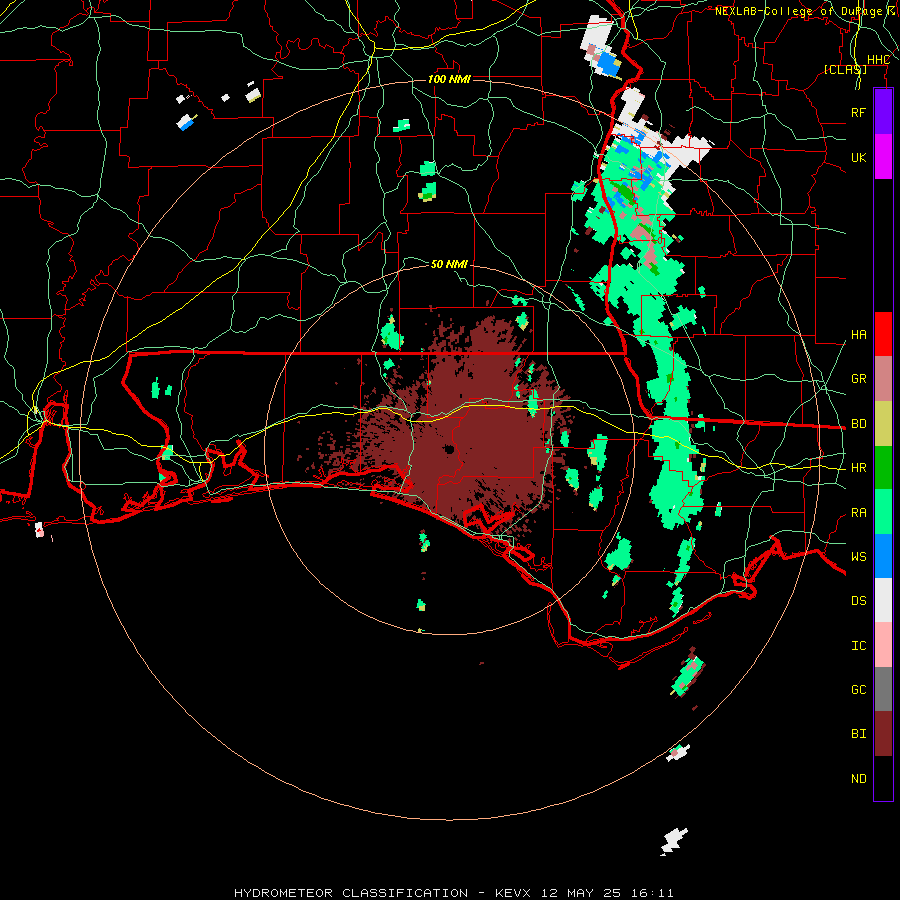Click the DS legend label
The width and height of the screenshot is (900, 900).
(x=858, y=601)
